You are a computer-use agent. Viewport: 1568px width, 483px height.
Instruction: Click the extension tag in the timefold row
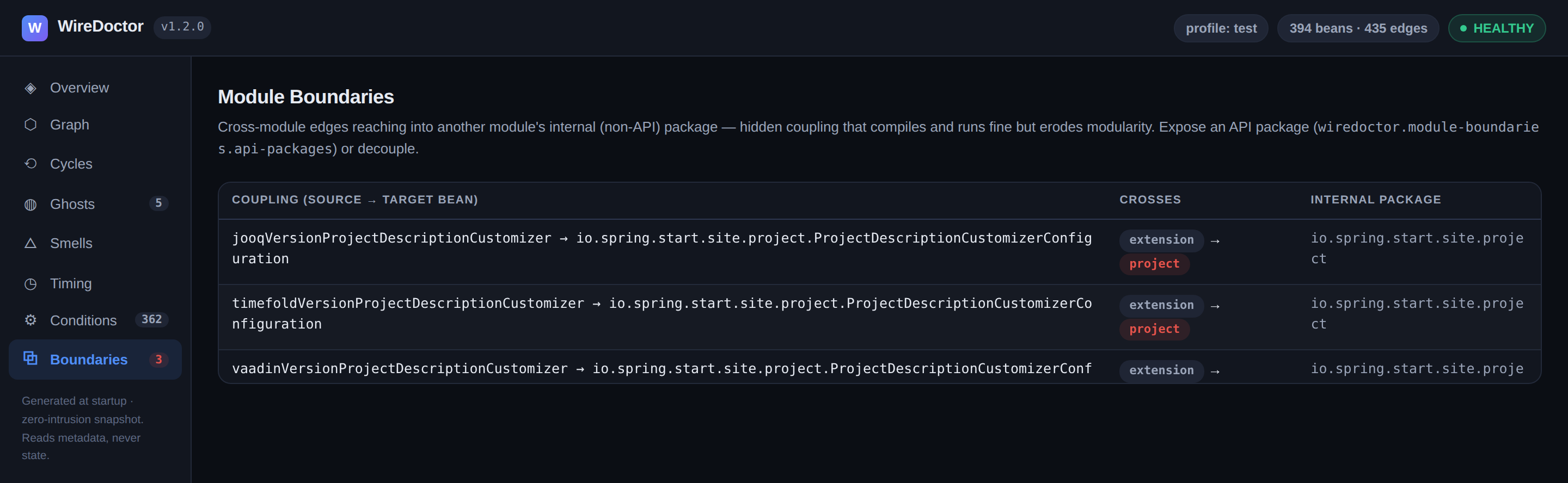[x=1161, y=305]
